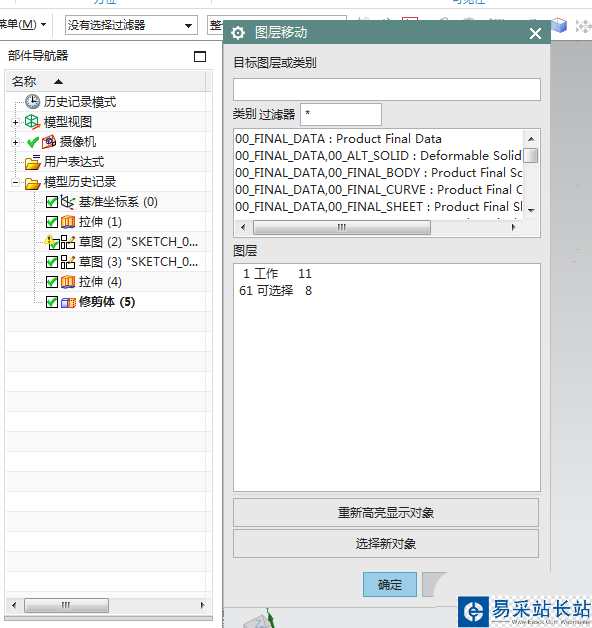This screenshot has height=628, width=592.
Task: Click the Cameras (摄像机) icon
Action: tap(49, 142)
